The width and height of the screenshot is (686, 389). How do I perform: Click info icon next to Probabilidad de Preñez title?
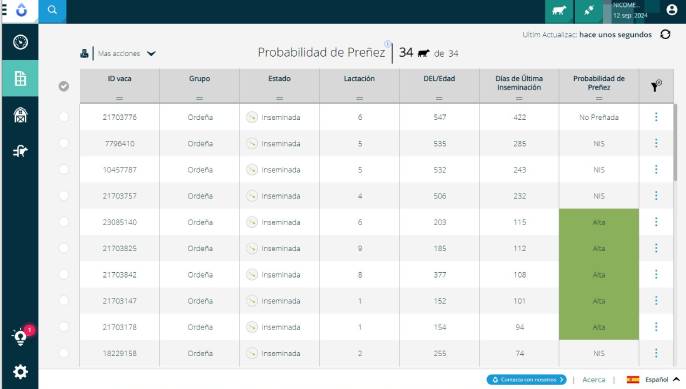387,44
